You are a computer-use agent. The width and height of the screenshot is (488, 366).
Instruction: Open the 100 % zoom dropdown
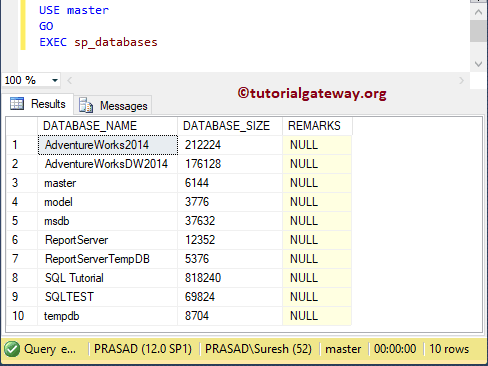click(55, 80)
